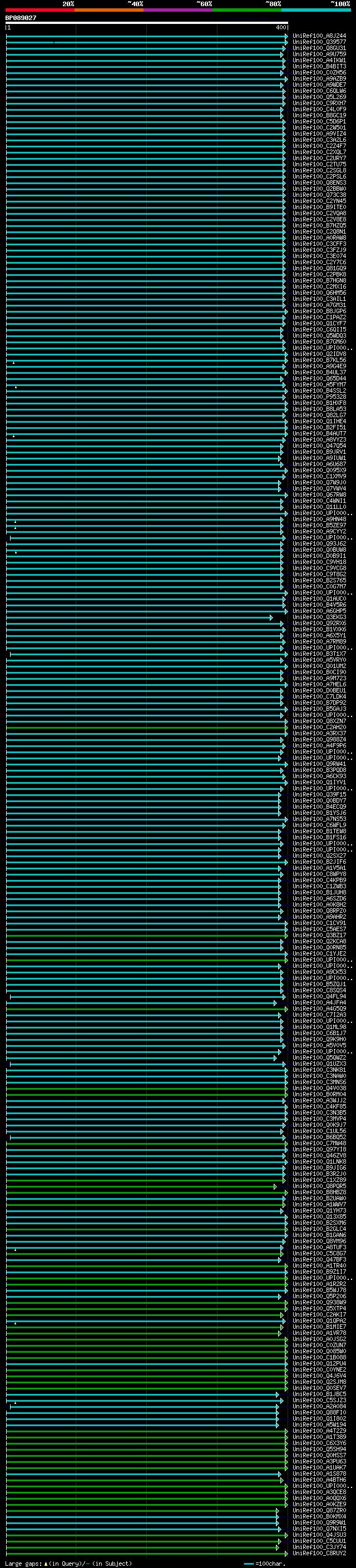Select label UniRef100_B0RM04
356x1568 pixels.
319,1094
